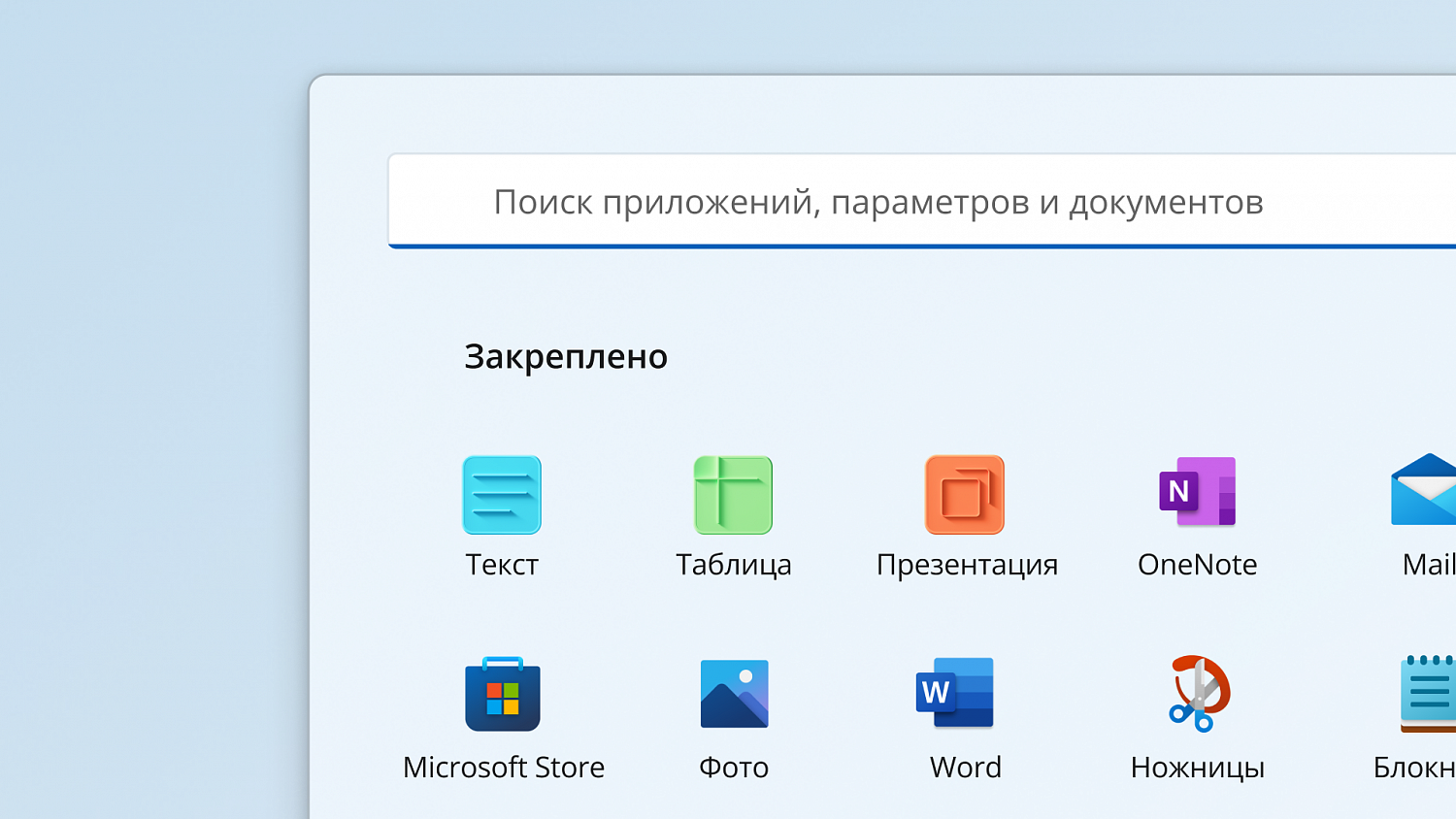Open the Блокнот notepad icon
1456x819 pixels.
(x=1428, y=693)
